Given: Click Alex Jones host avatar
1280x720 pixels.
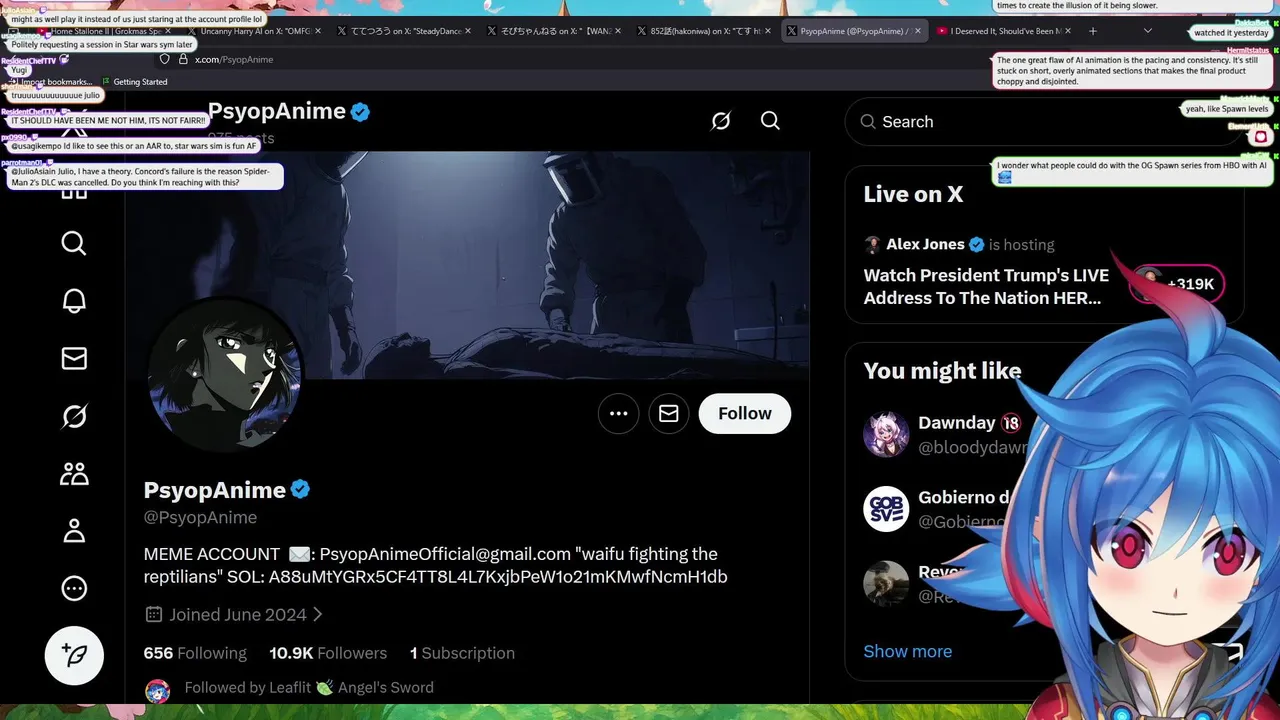Looking at the screenshot, I should 873,245.
